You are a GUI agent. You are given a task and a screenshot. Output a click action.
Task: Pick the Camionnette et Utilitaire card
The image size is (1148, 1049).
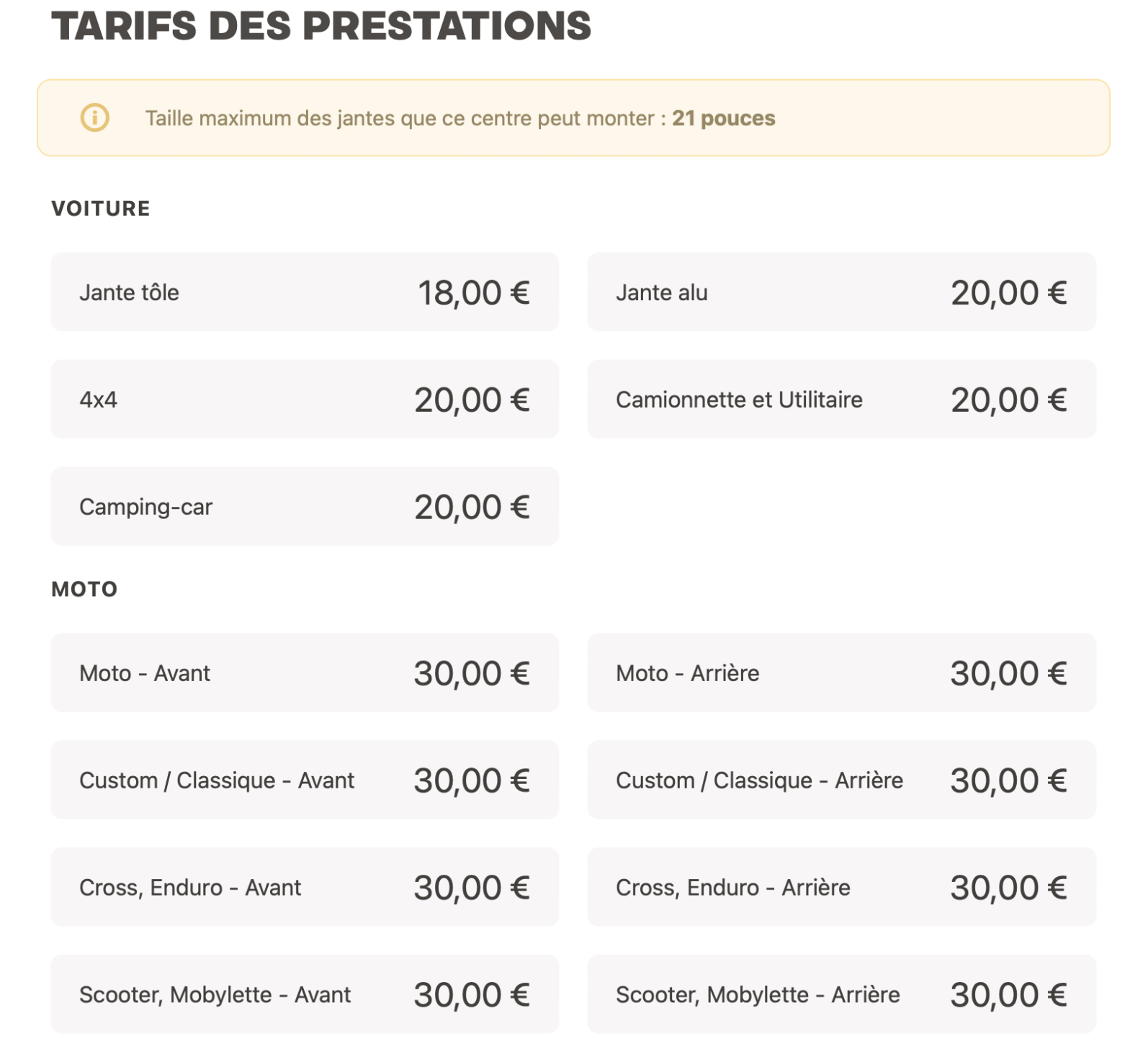841,400
